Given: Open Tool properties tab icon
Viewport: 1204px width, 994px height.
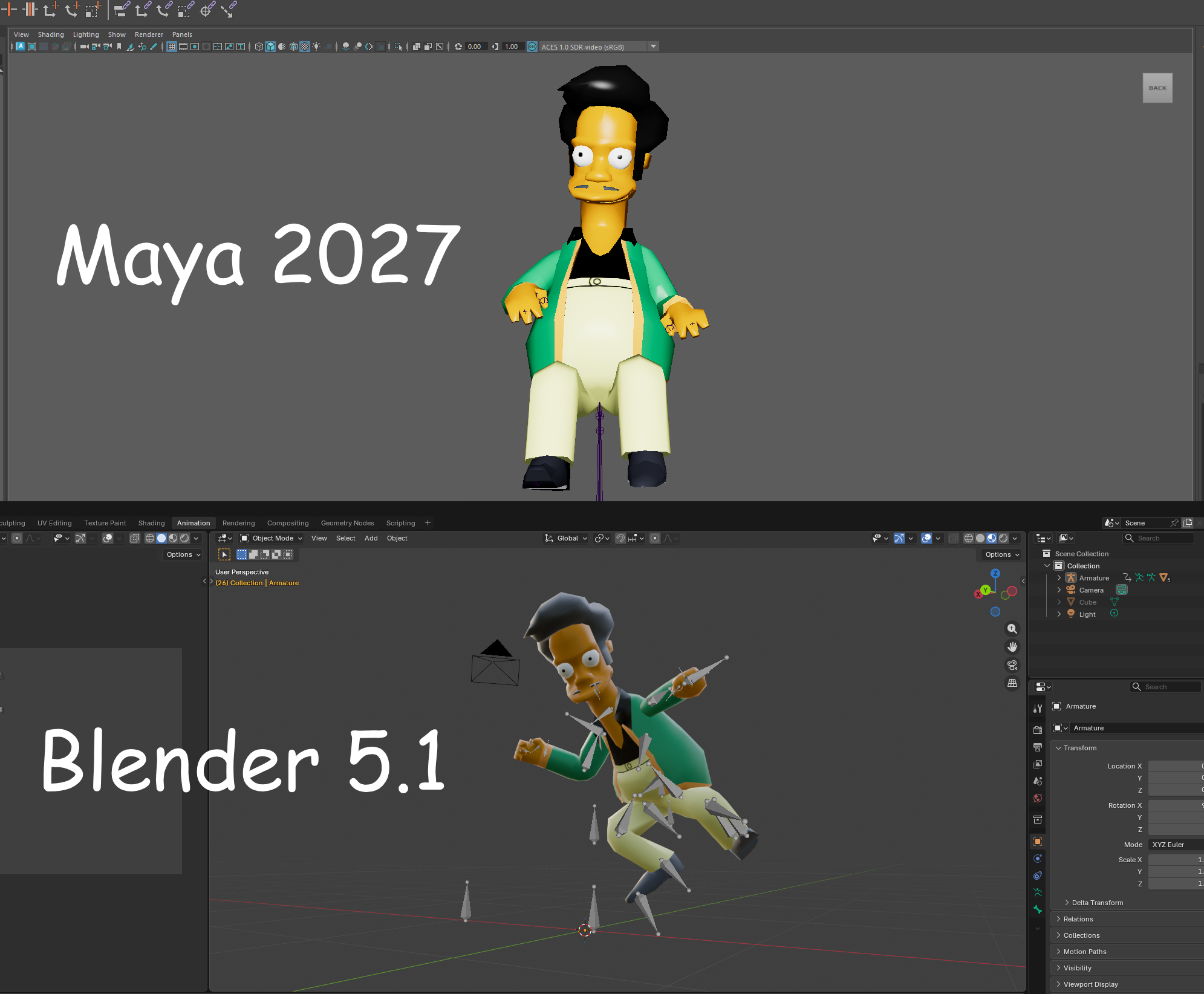Looking at the screenshot, I should point(1038,709).
